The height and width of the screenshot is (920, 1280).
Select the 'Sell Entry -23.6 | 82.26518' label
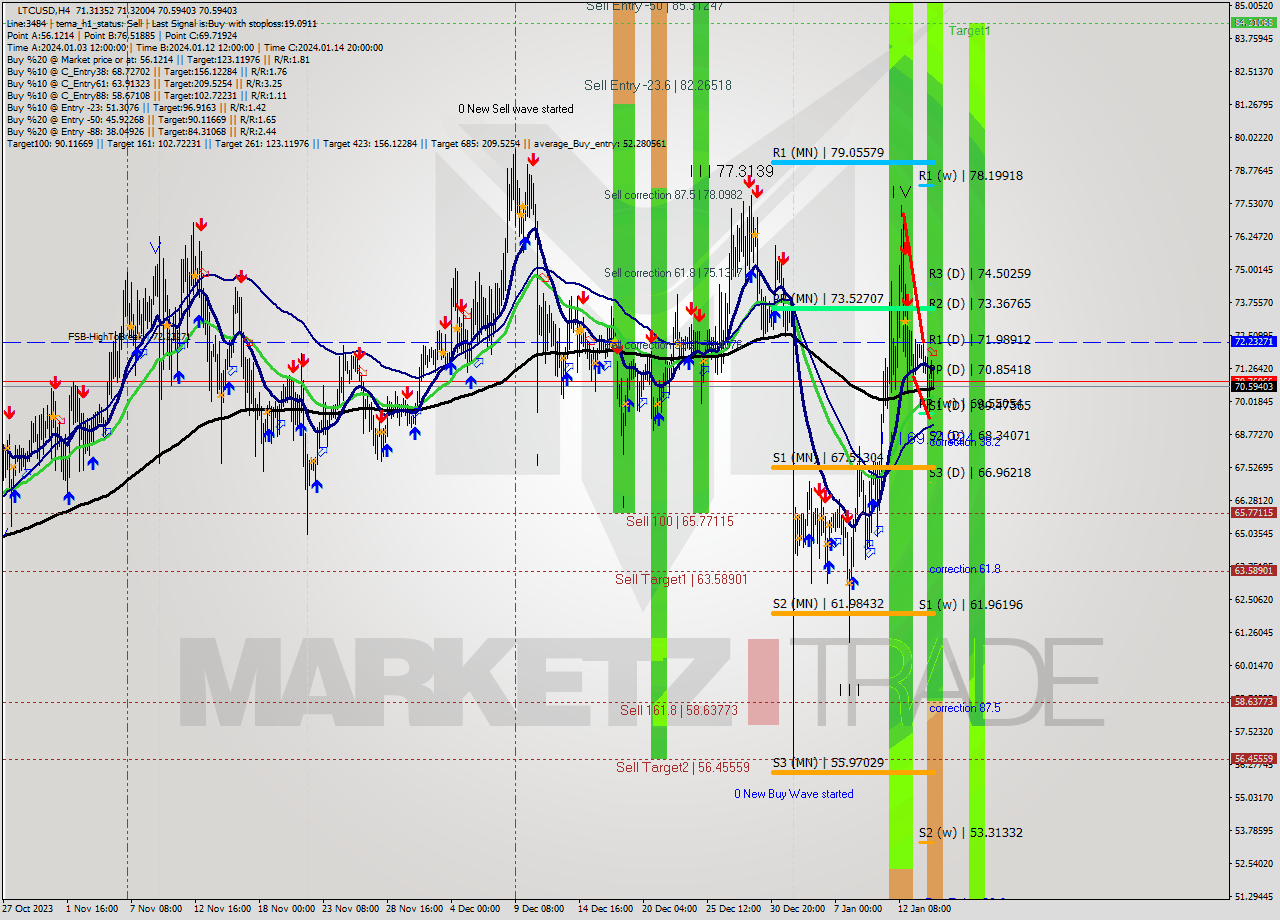pos(658,86)
